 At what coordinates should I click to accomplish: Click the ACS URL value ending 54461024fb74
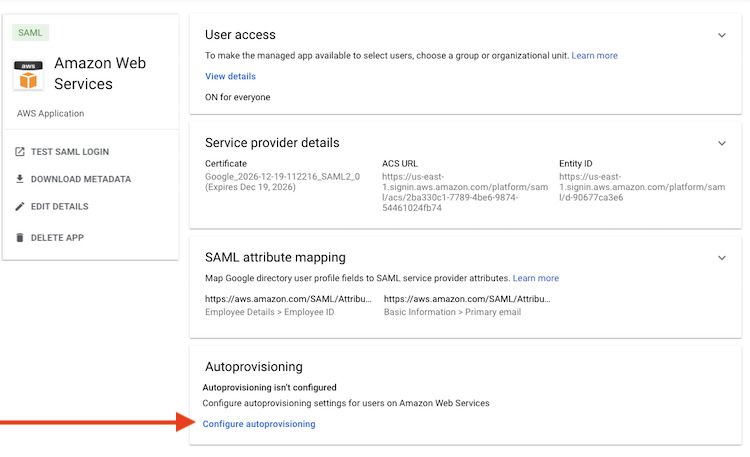point(465,192)
